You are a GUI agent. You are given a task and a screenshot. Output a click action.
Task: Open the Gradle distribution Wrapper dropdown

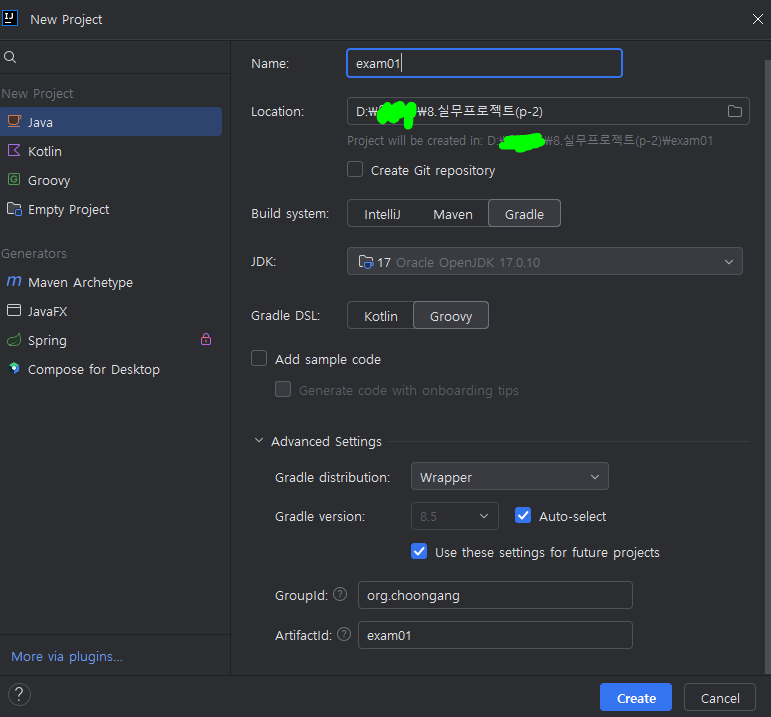point(509,477)
